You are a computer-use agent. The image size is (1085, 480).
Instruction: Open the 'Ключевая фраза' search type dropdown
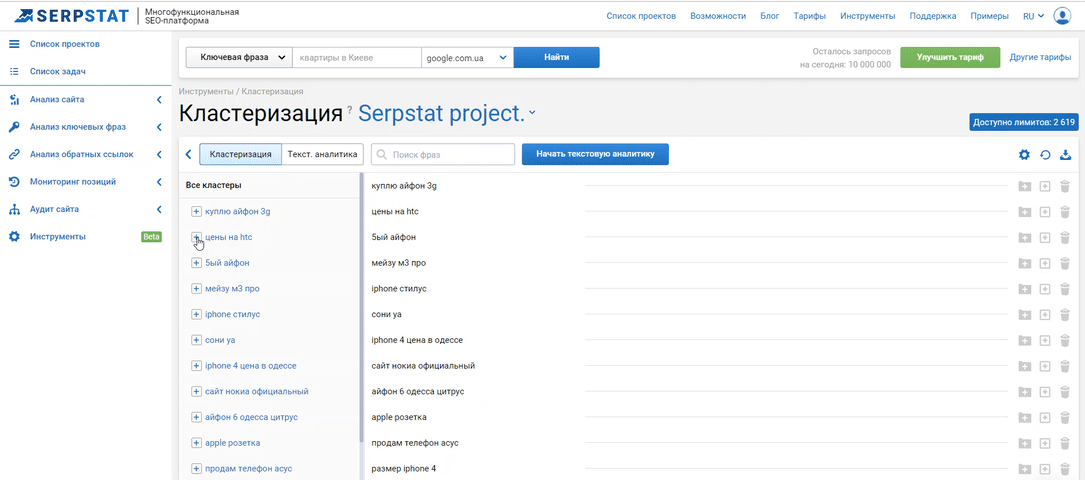(x=239, y=57)
